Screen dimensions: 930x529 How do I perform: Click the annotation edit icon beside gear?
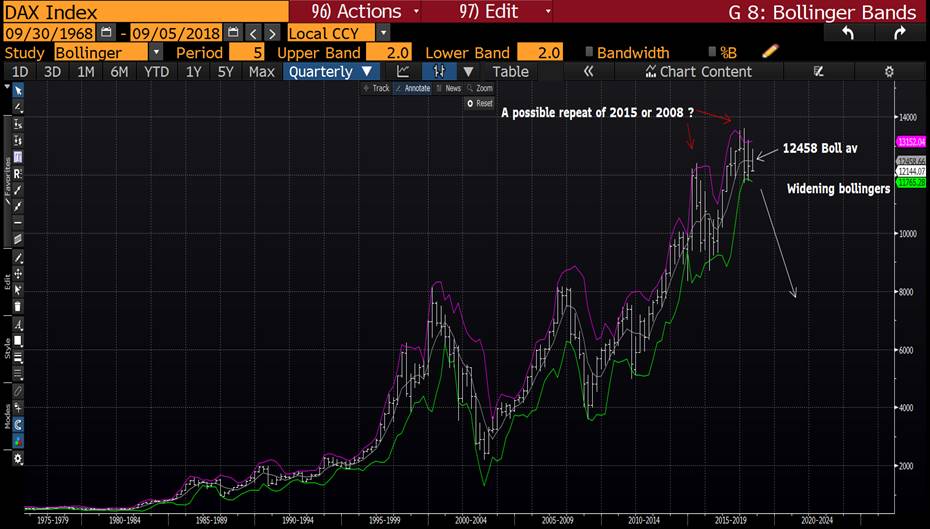coord(818,72)
